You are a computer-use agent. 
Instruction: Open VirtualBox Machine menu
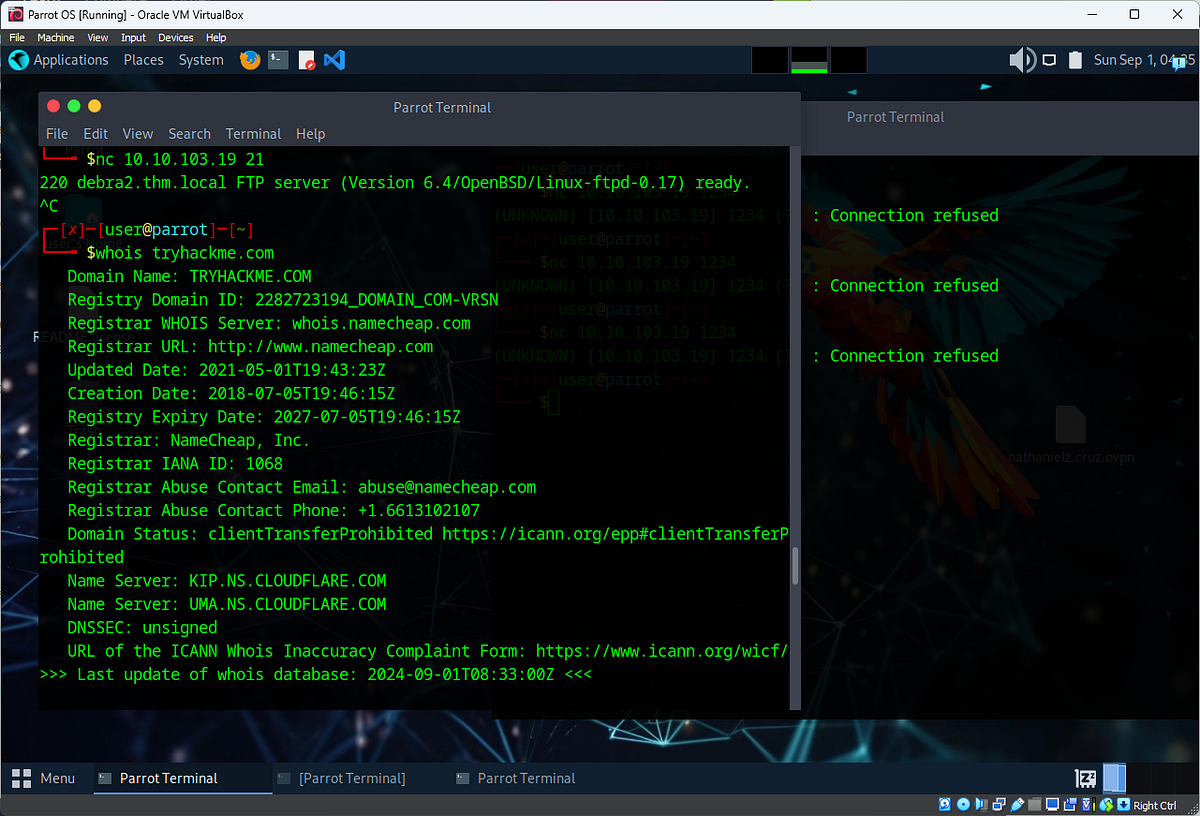point(56,38)
